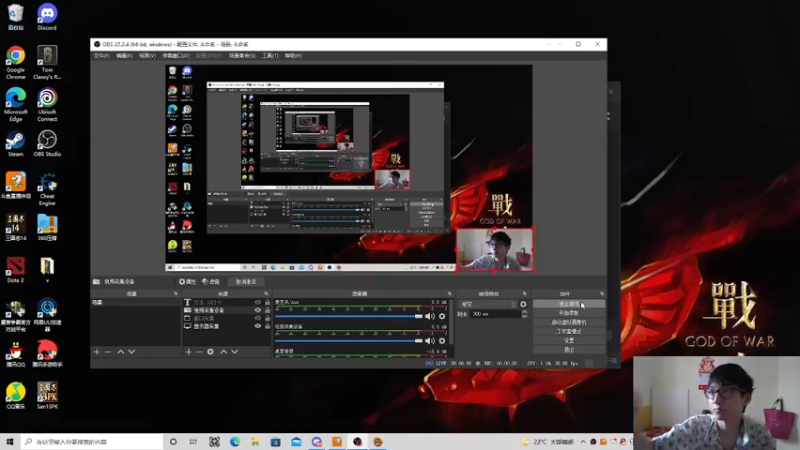Open the 文件(F) menu in OBS
800x450 pixels.
click(x=102, y=56)
